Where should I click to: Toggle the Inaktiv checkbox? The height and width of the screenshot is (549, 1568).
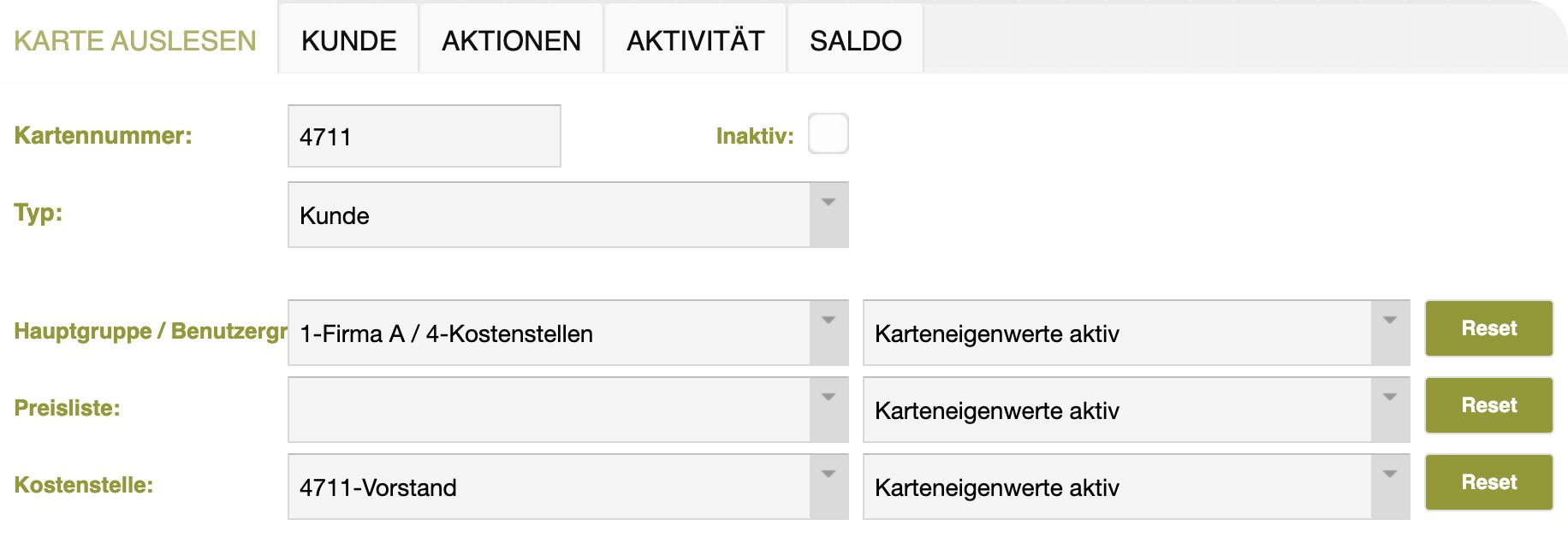828,134
